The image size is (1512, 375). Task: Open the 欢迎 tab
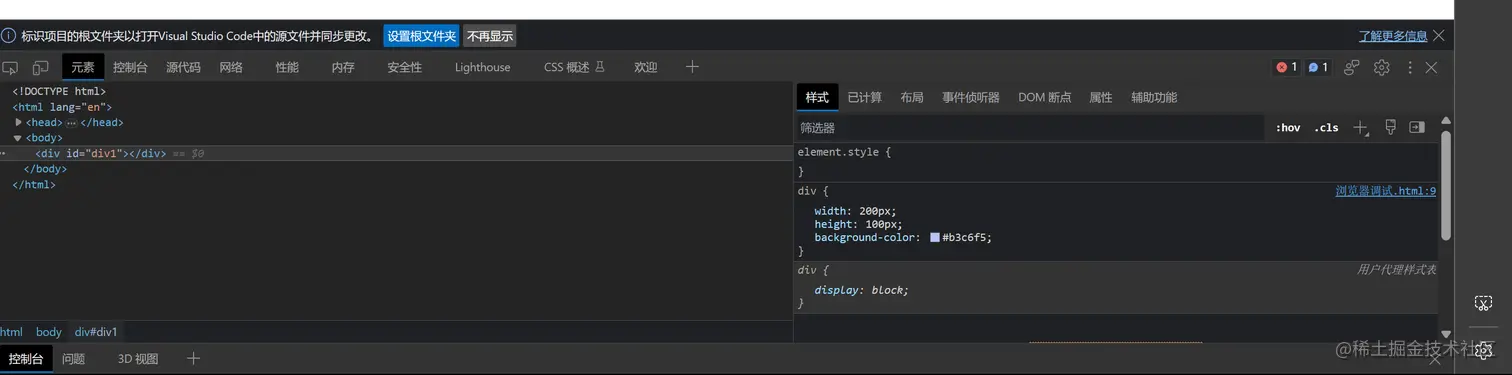[646, 67]
